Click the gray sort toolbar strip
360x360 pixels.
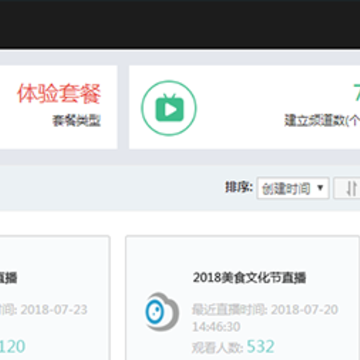click(x=180, y=188)
